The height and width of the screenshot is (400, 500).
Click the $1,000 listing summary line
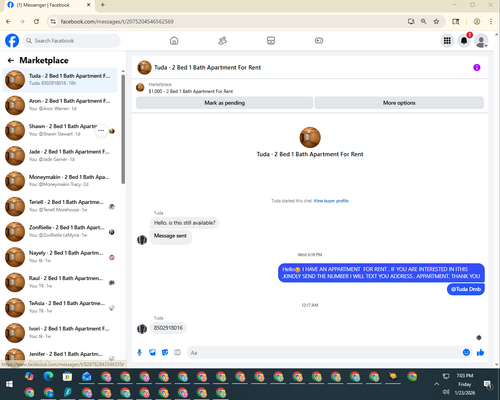pyautogui.click(x=191, y=91)
